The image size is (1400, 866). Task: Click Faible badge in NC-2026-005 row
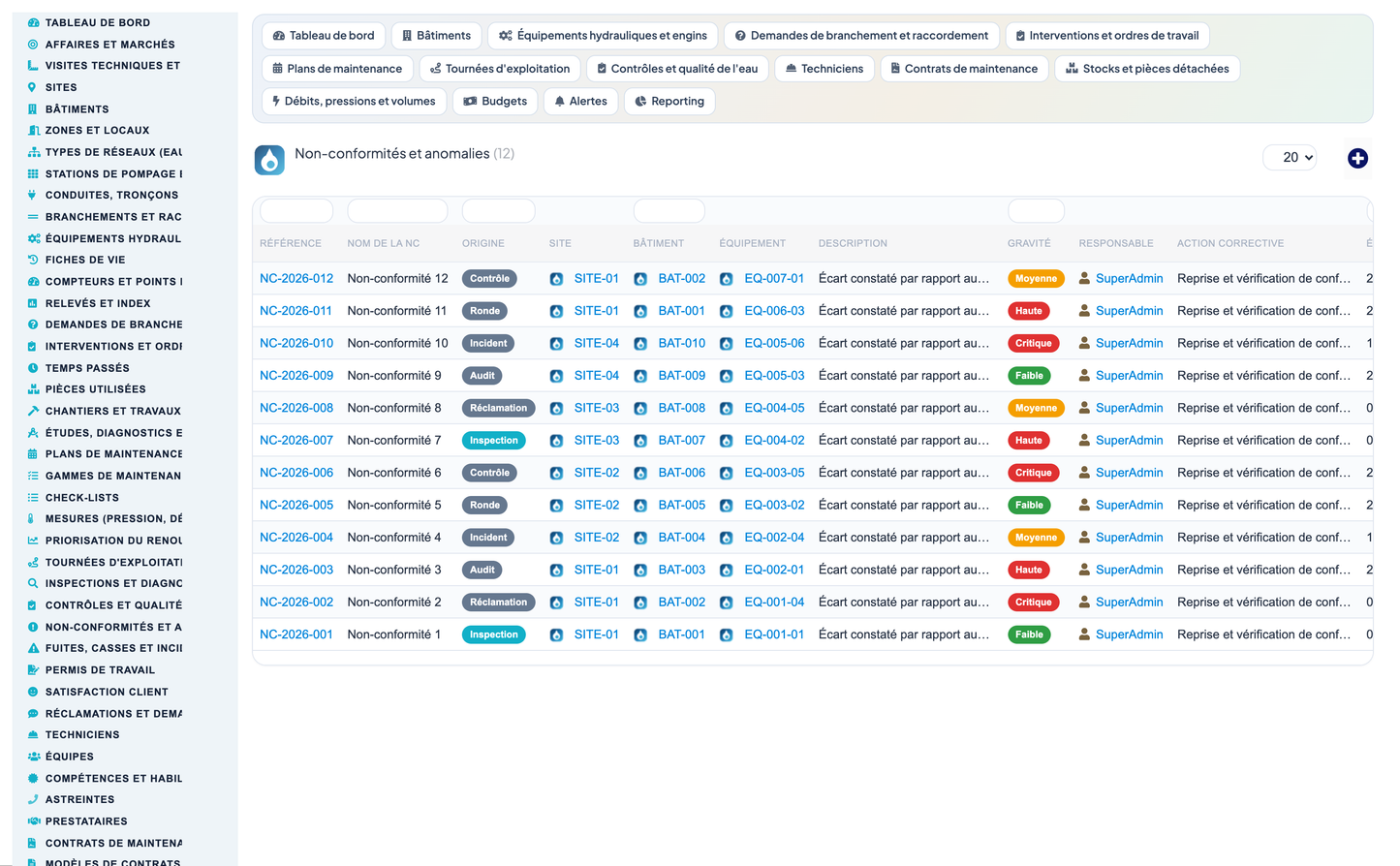1029,505
